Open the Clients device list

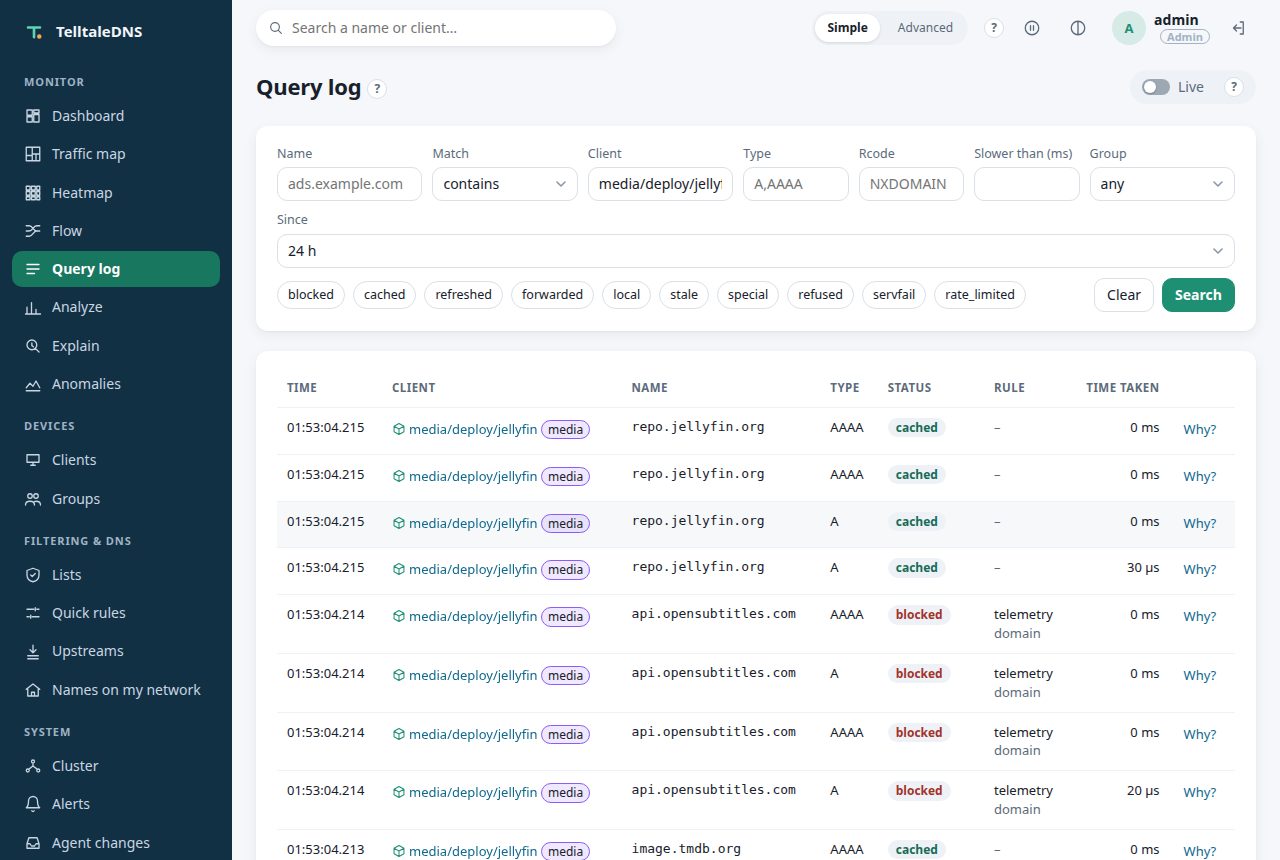pos(116,460)
